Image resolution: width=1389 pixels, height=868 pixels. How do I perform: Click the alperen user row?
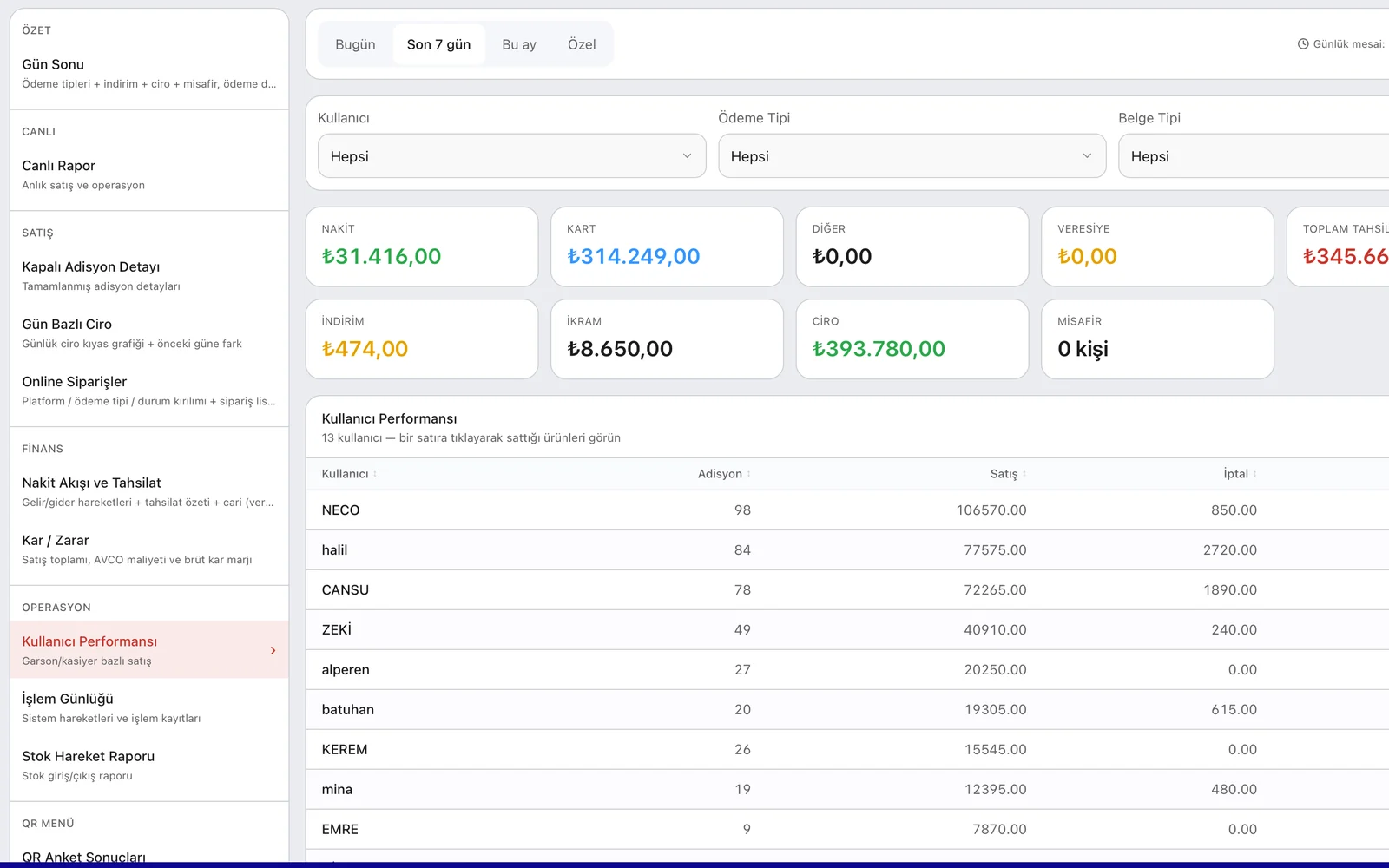847,670
